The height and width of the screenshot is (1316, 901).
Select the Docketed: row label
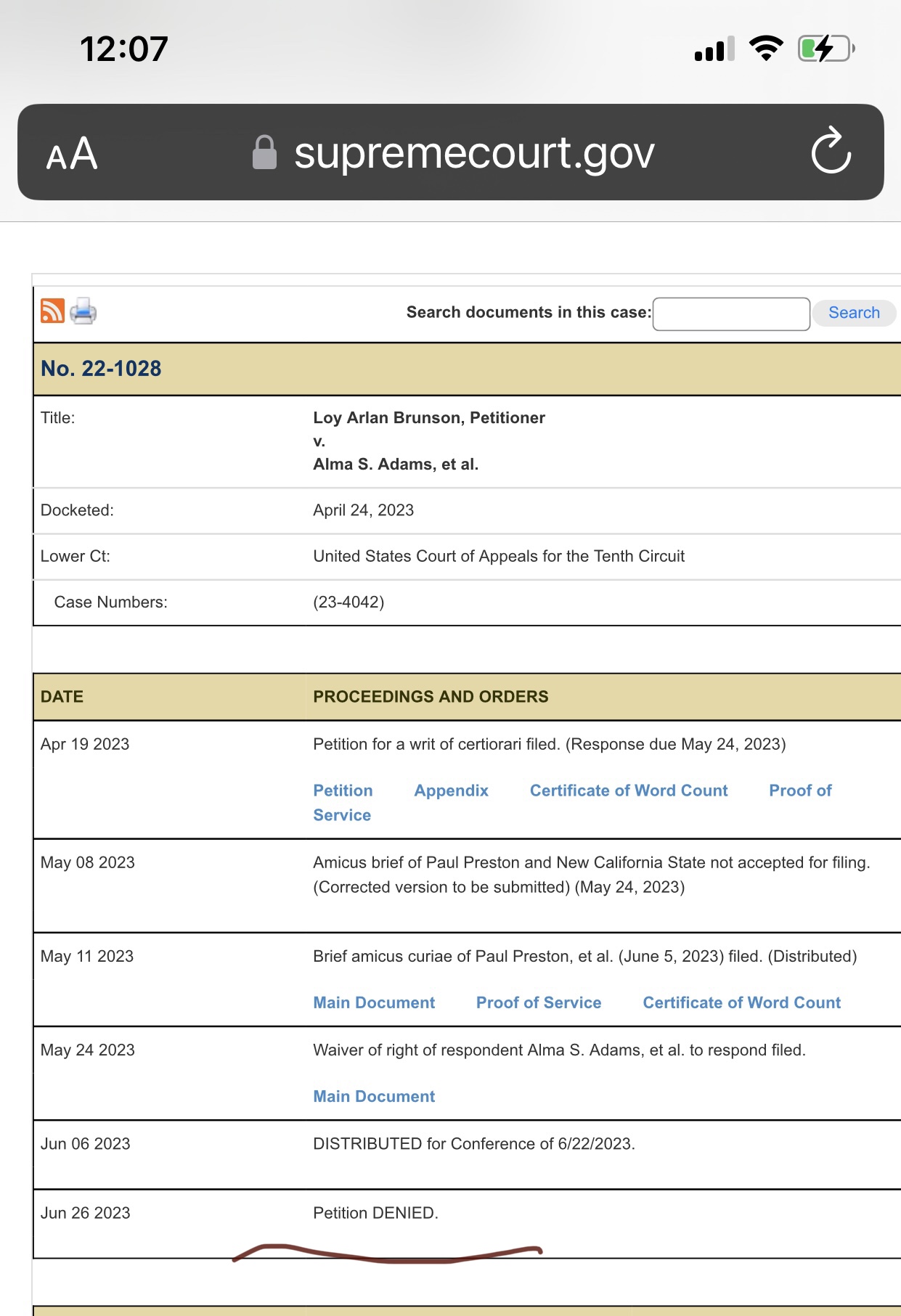77,510
